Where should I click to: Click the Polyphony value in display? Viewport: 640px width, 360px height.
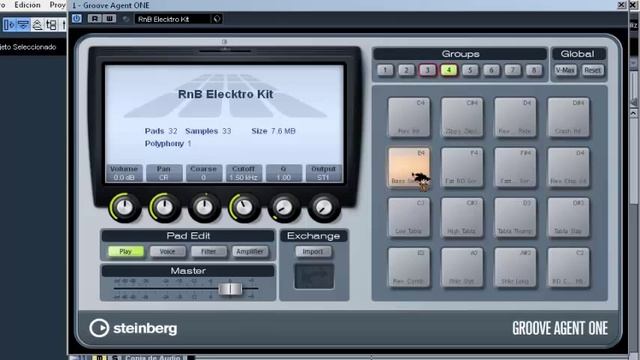pos(189,144)
